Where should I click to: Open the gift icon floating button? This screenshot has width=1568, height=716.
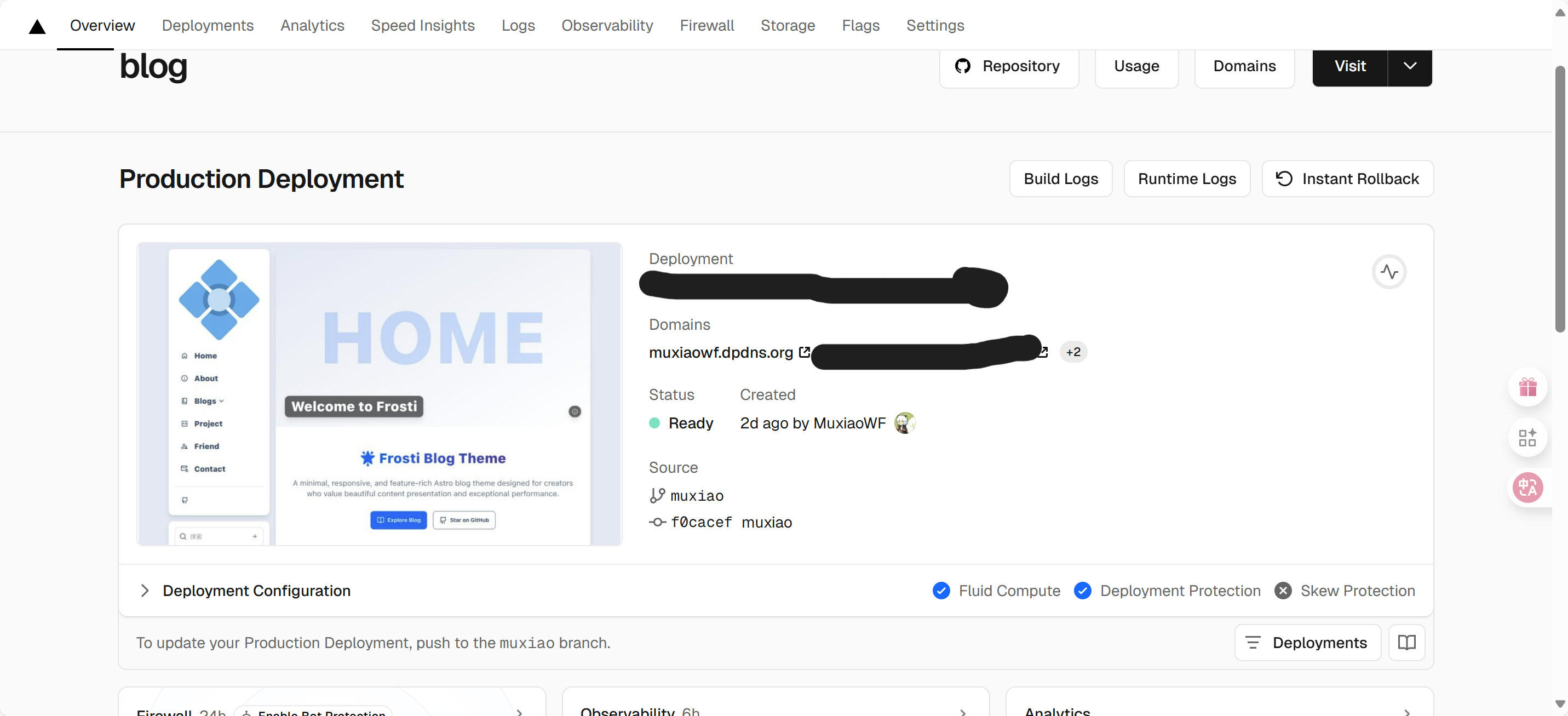(x=1527, y=387)
